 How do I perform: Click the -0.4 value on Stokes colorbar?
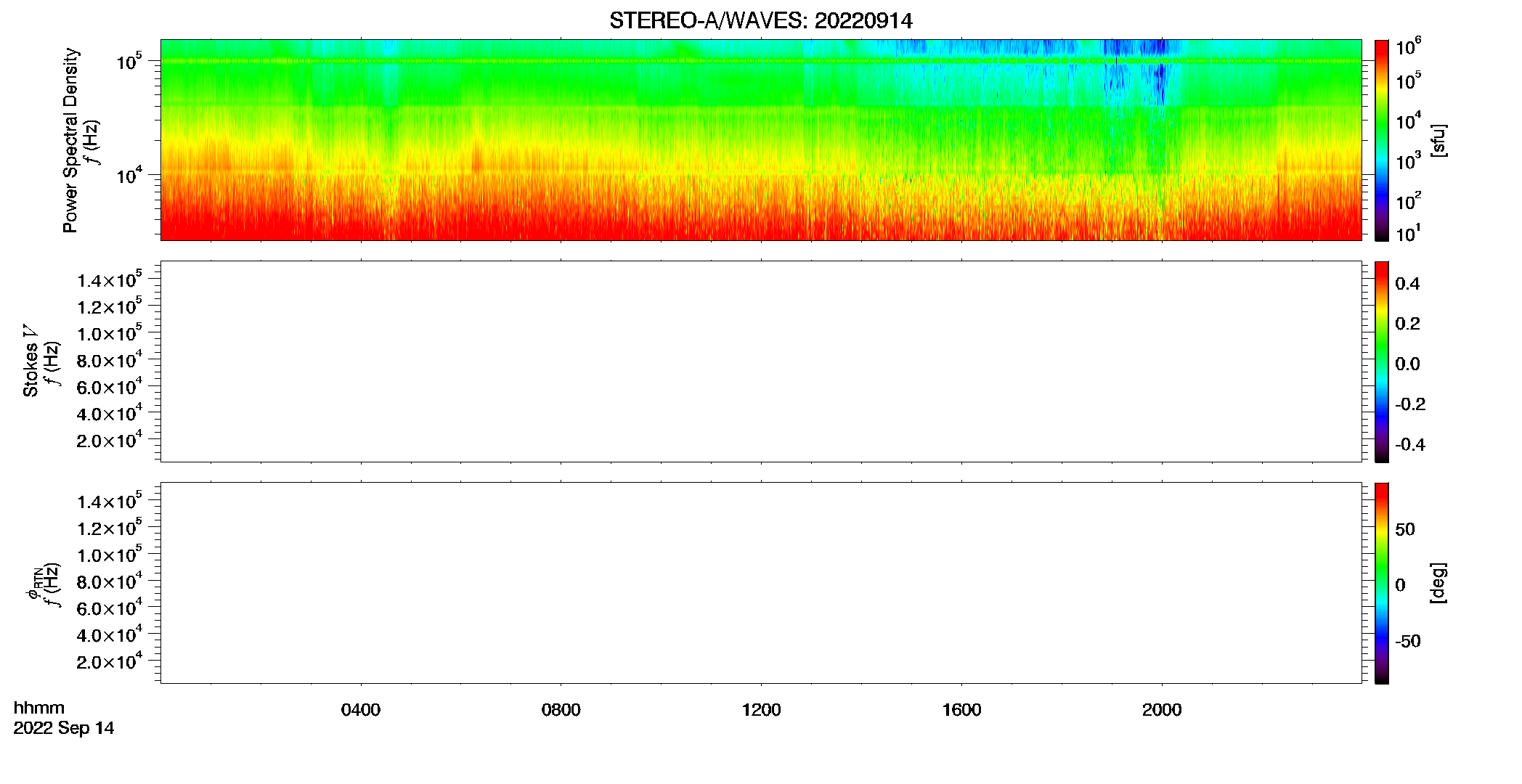point(1410,445)
